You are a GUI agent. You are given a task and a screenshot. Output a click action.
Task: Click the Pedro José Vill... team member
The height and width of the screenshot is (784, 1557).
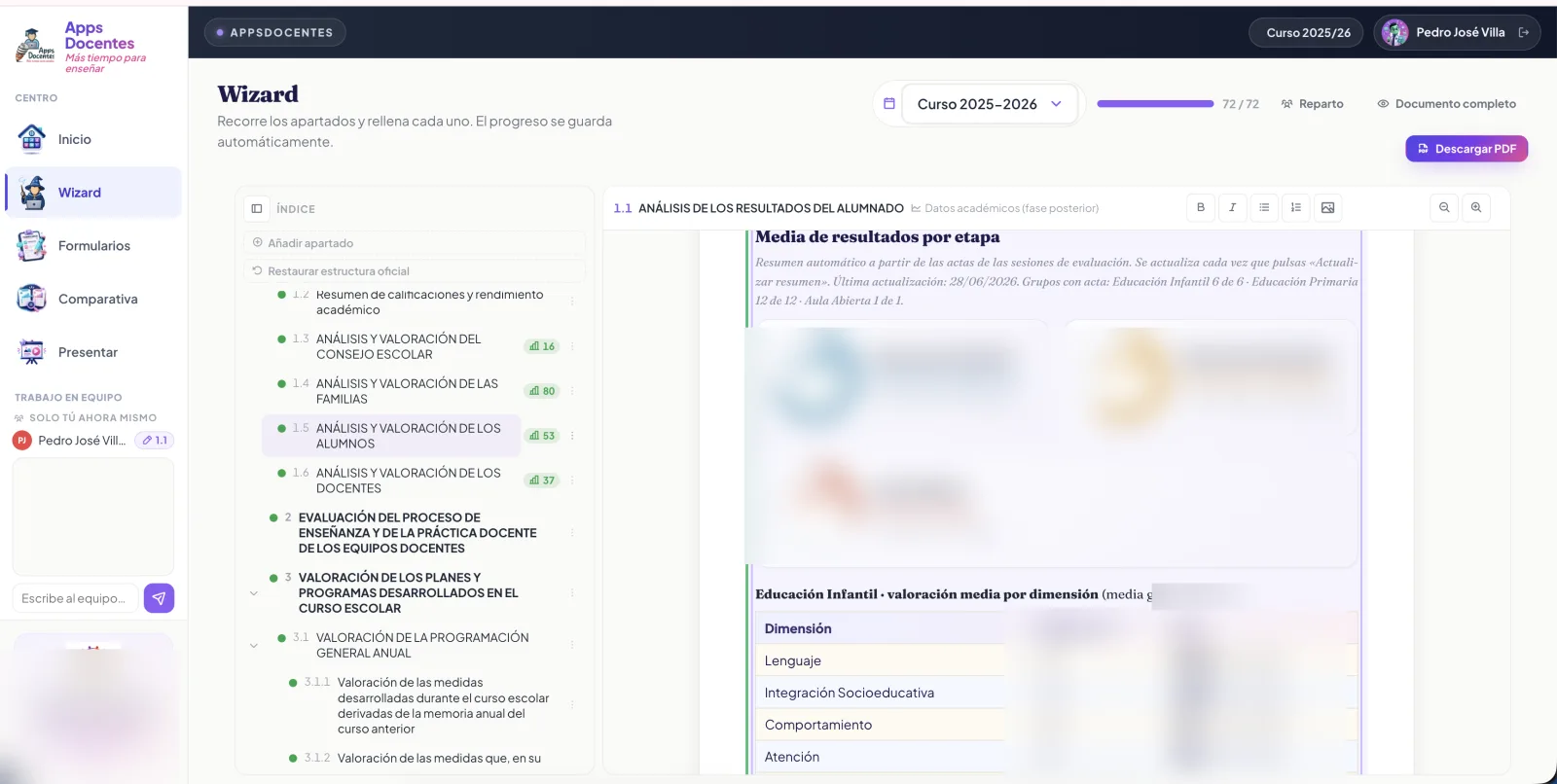pyautogui.click(x=70, y=441)
